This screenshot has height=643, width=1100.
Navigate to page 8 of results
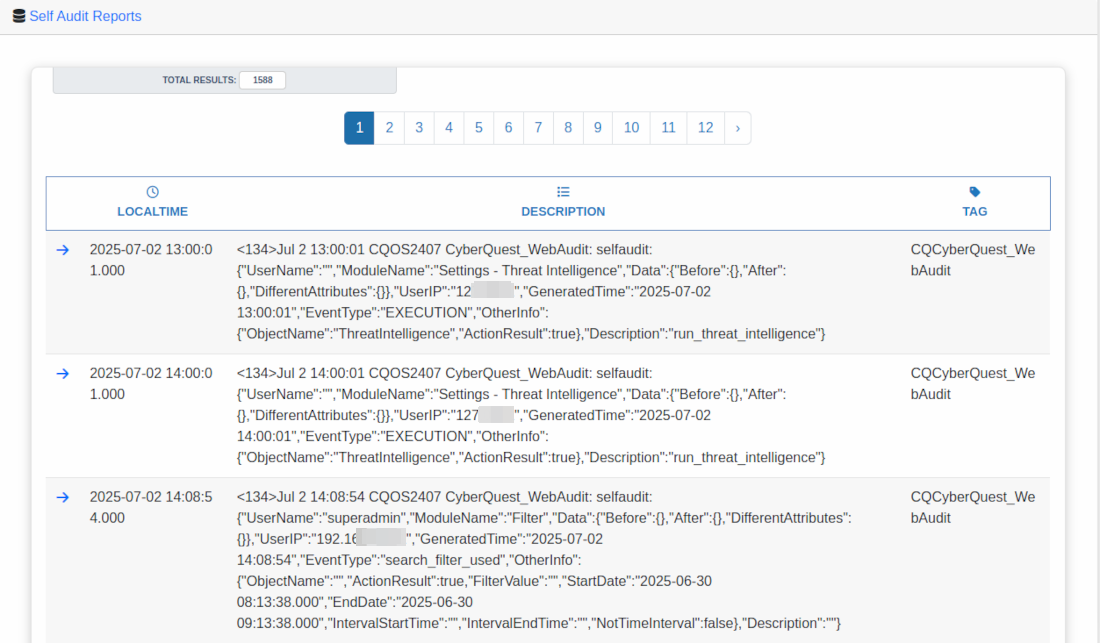[568, 128]
